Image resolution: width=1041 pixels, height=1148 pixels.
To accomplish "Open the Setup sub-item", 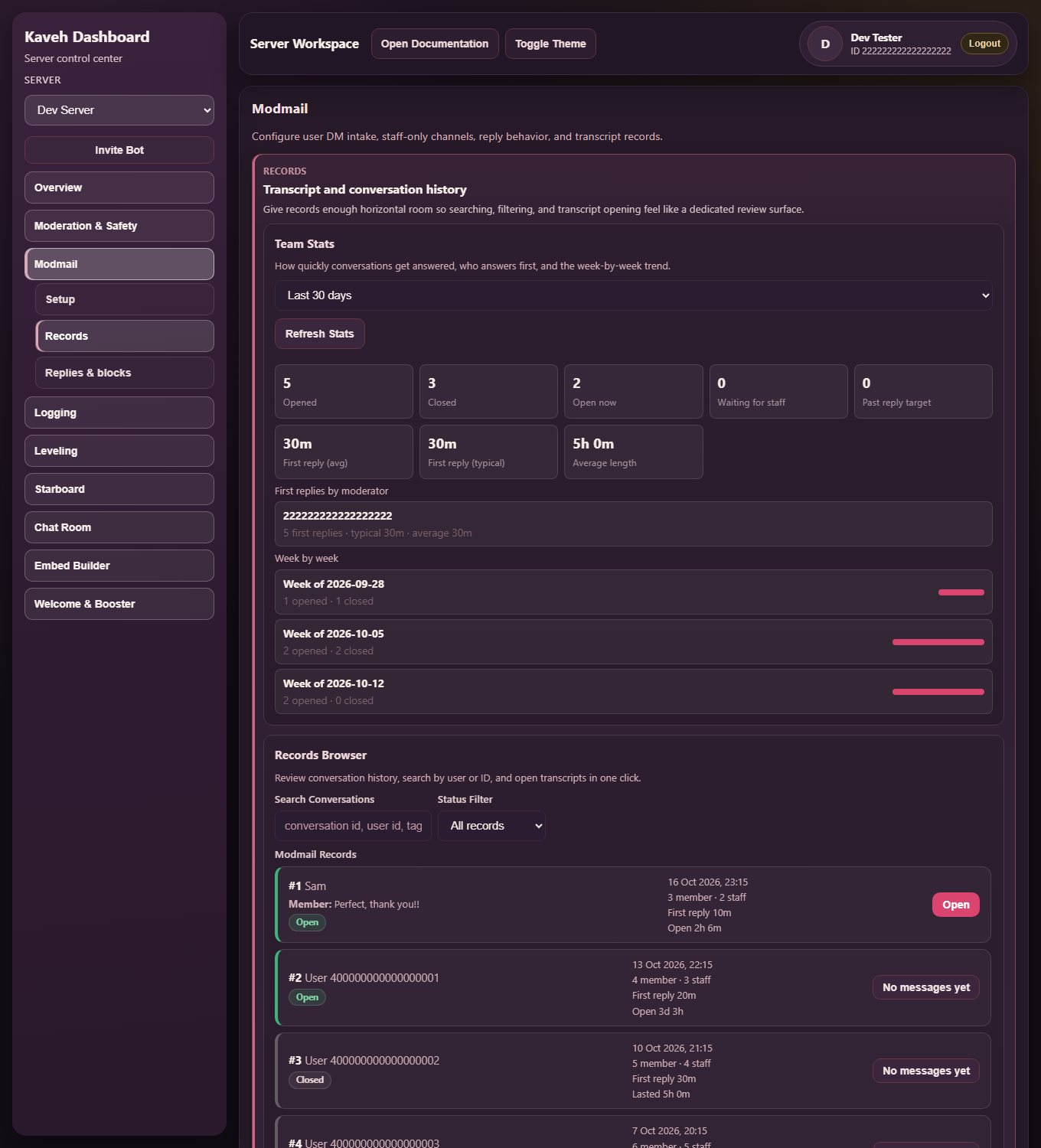I will (x=125, y=299).
